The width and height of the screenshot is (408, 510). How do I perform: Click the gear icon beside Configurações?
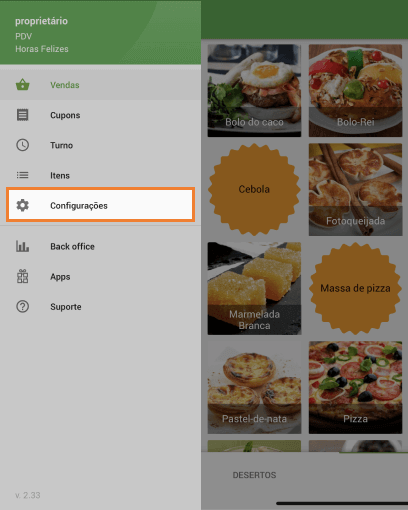[23, 205]
